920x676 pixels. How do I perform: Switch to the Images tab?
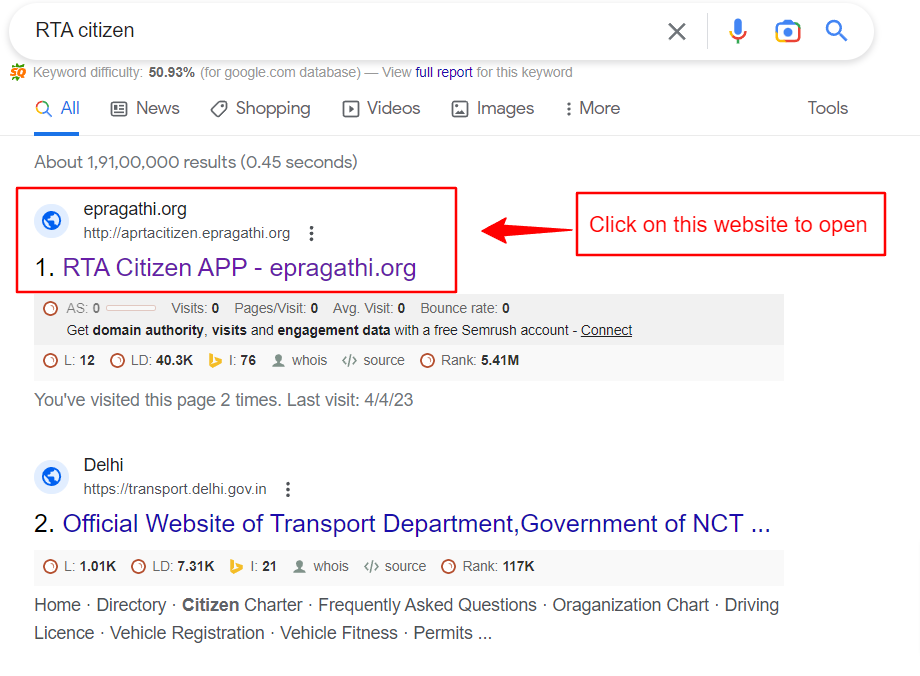(493, 109)
